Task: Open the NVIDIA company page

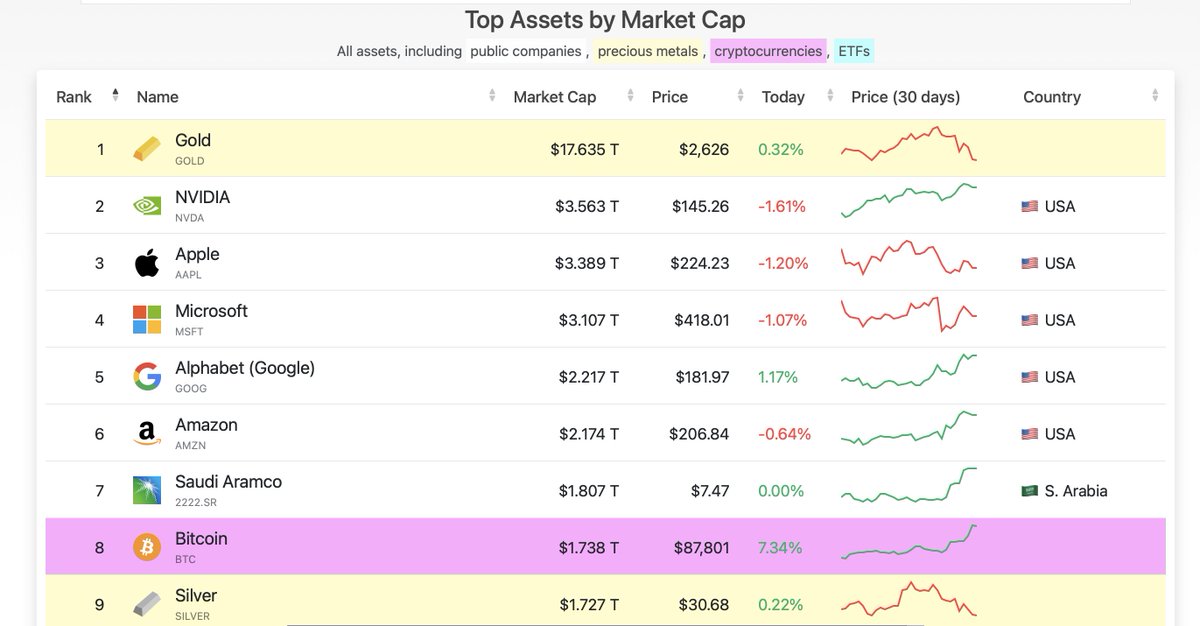Action: tap(202, 197)
